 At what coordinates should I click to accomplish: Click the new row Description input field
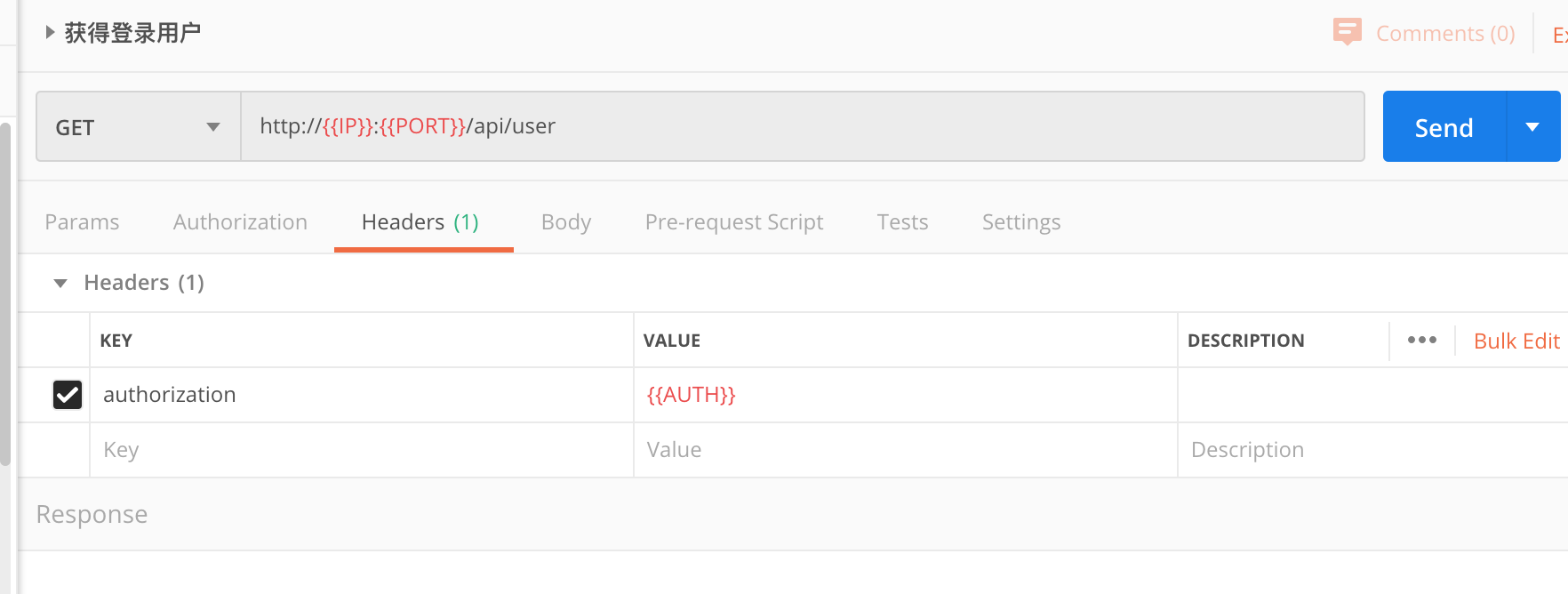pyautogui.click(x=1373, y=450)
